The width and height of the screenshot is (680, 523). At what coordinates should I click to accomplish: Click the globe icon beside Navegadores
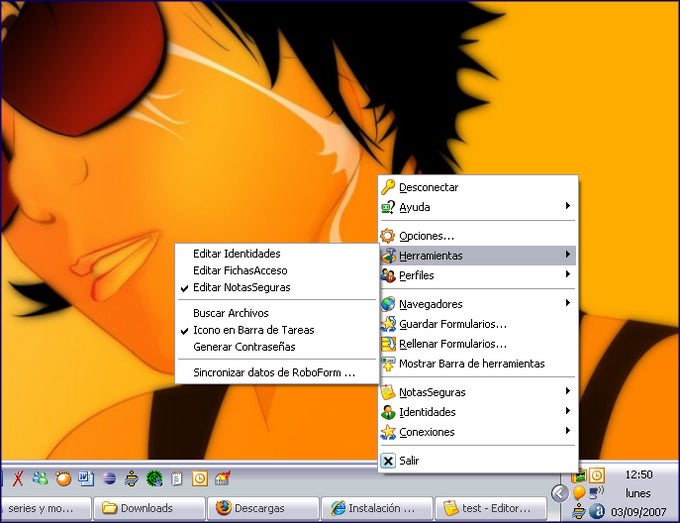388,304
